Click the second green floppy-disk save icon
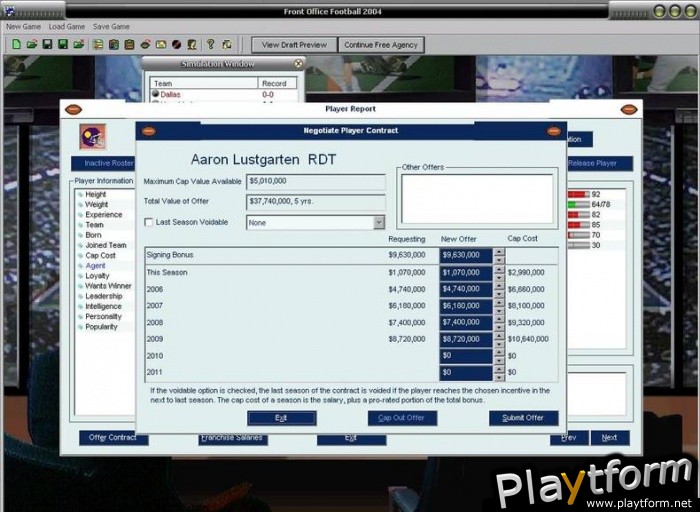The image size is (700, 512). (63, 44)
